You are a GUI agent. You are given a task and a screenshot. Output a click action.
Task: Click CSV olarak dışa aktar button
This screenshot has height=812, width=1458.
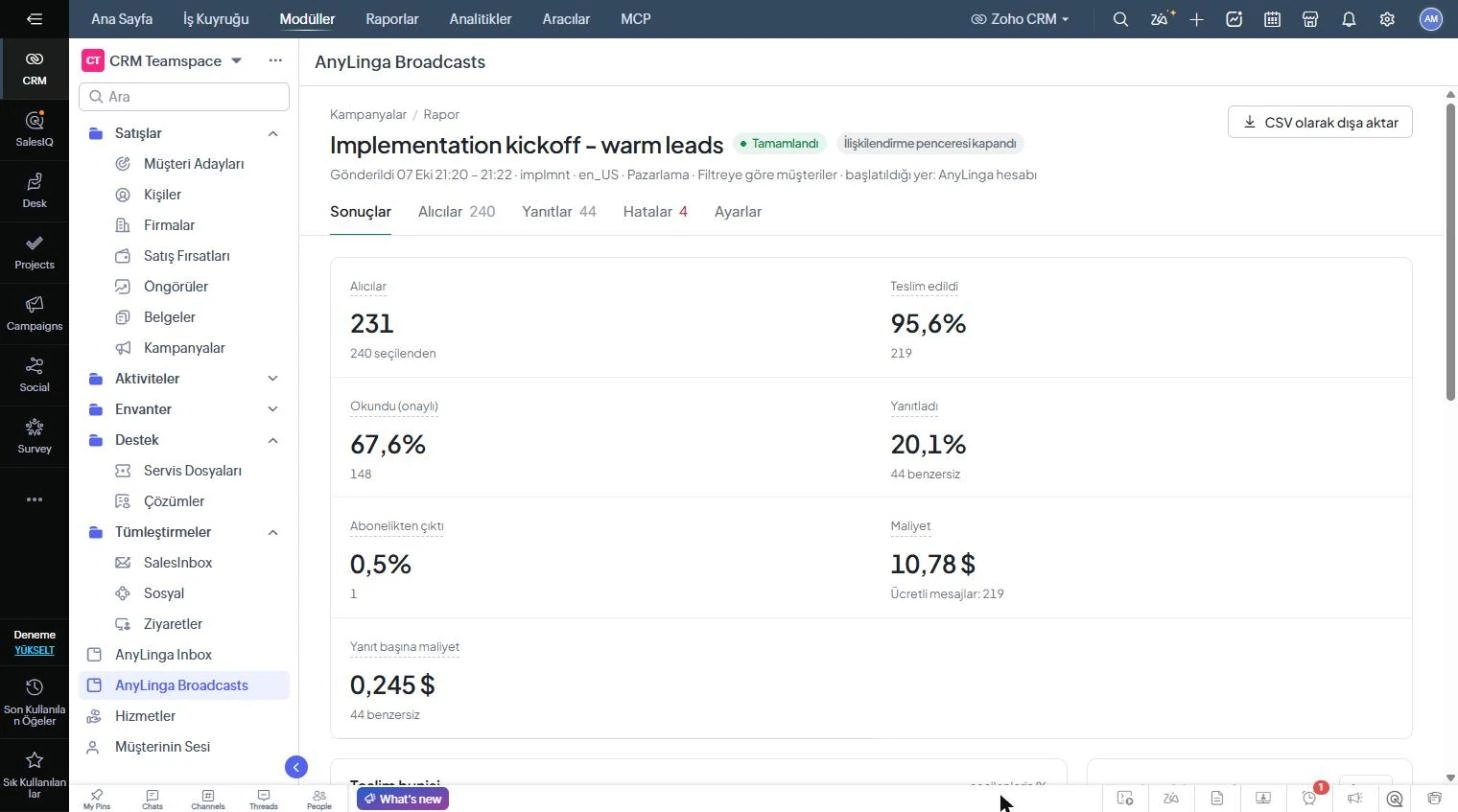click(x=1320, y=122)
